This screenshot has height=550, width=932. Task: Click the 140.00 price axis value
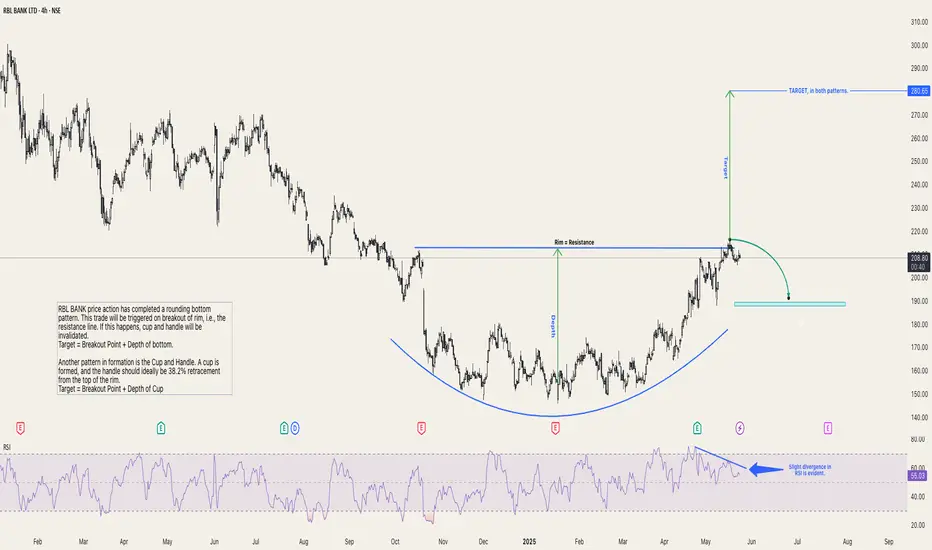click(x=919, y=417)
